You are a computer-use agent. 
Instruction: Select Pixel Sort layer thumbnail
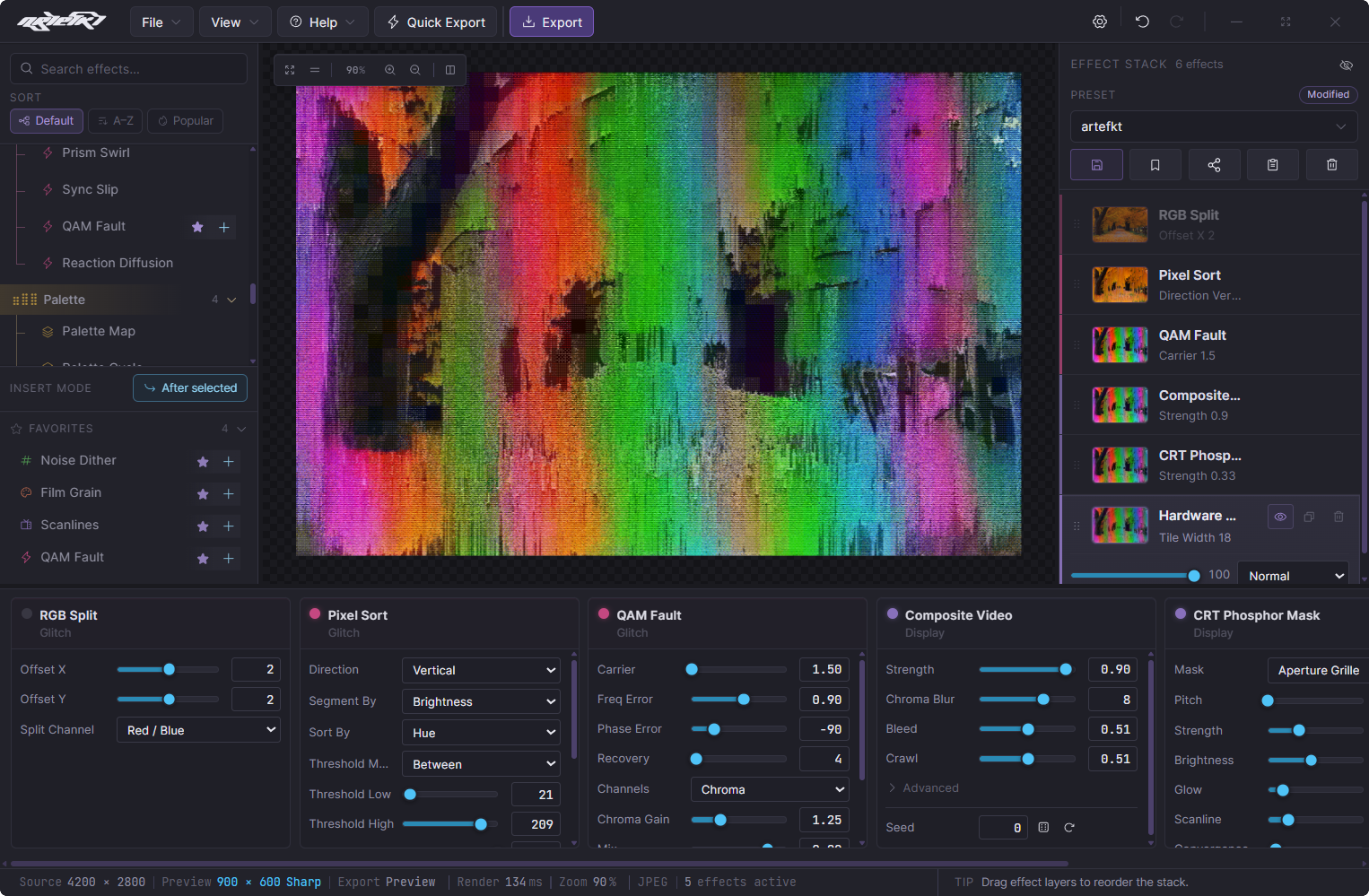1120,284
